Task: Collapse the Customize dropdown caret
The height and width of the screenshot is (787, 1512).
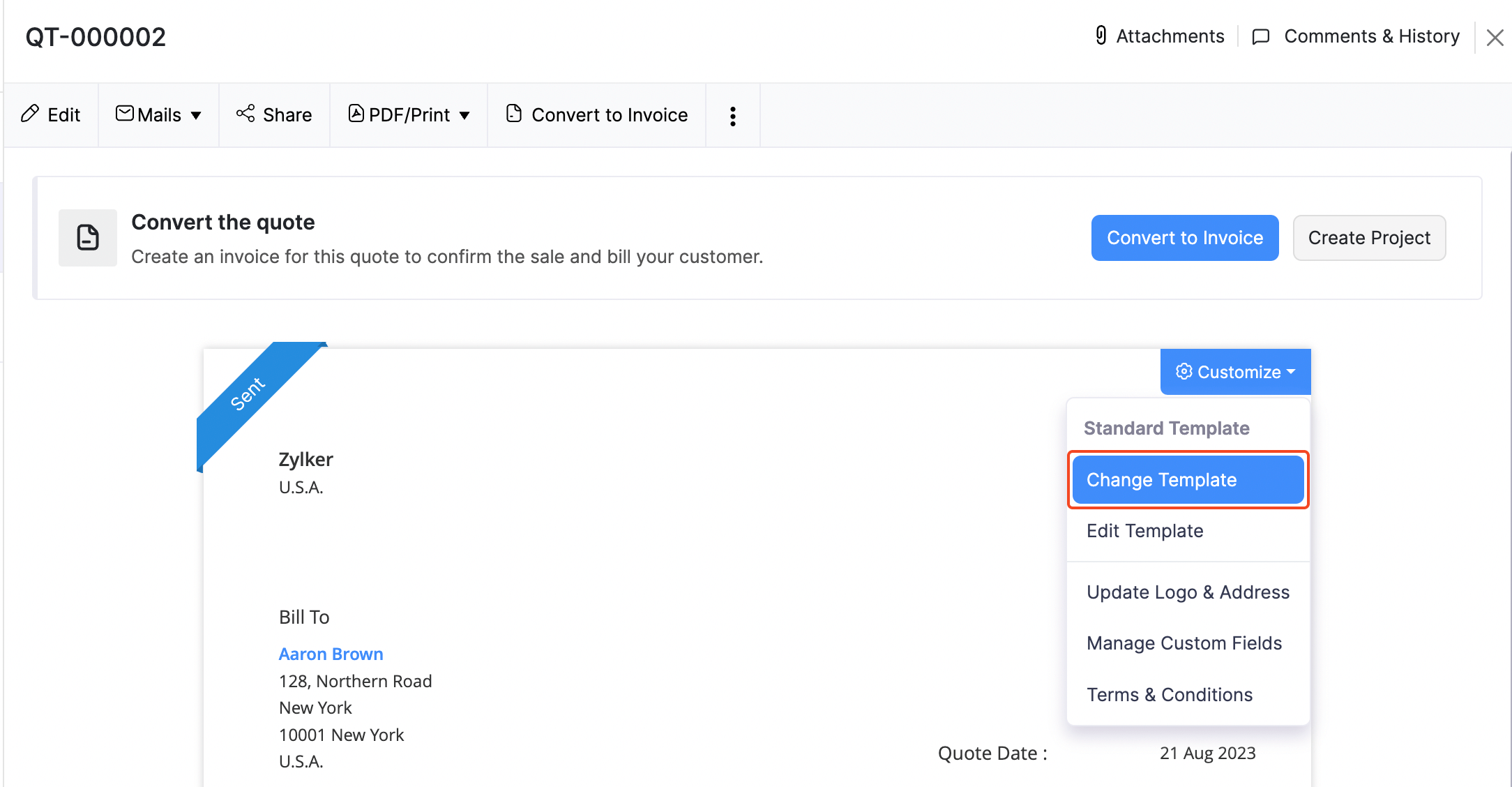Action: pyautogui.click(x=1291, y=372)
